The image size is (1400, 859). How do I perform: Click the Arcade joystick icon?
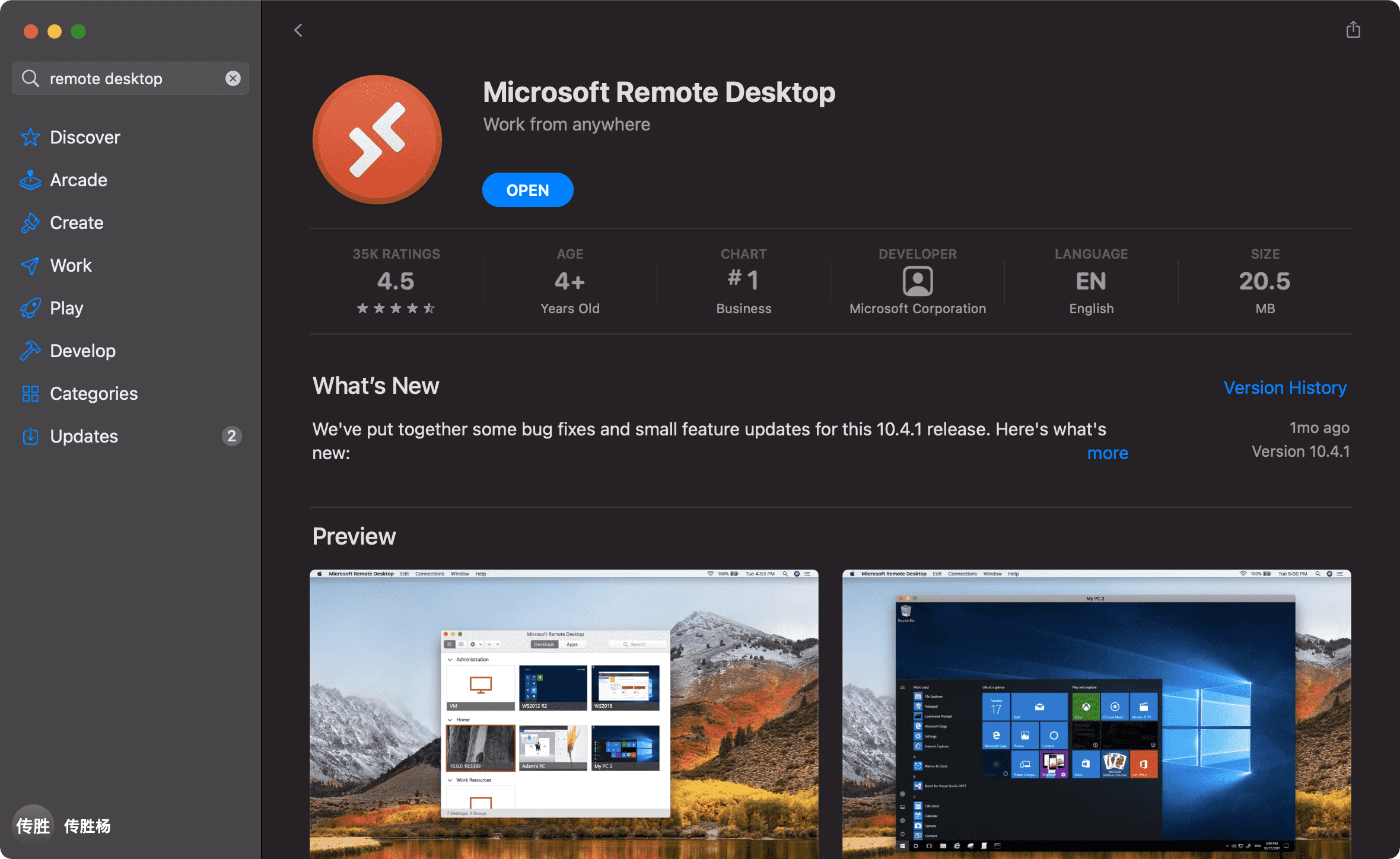30,180
